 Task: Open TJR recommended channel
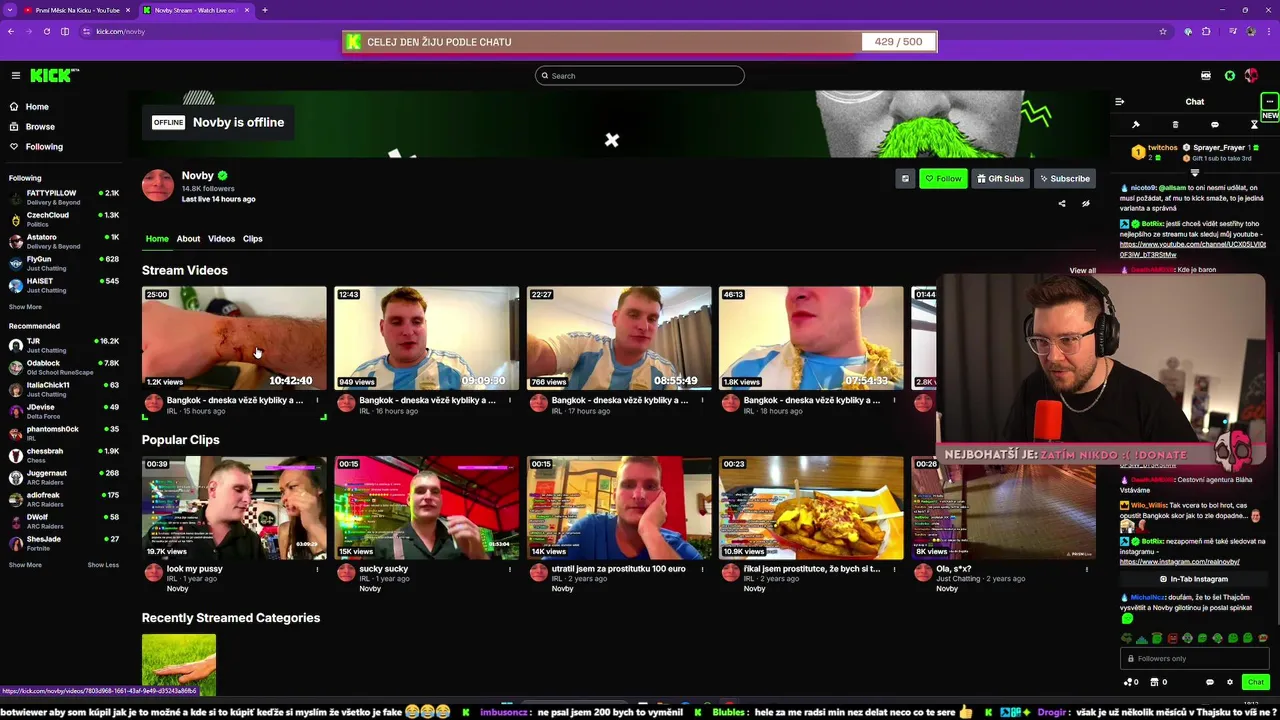62,345
